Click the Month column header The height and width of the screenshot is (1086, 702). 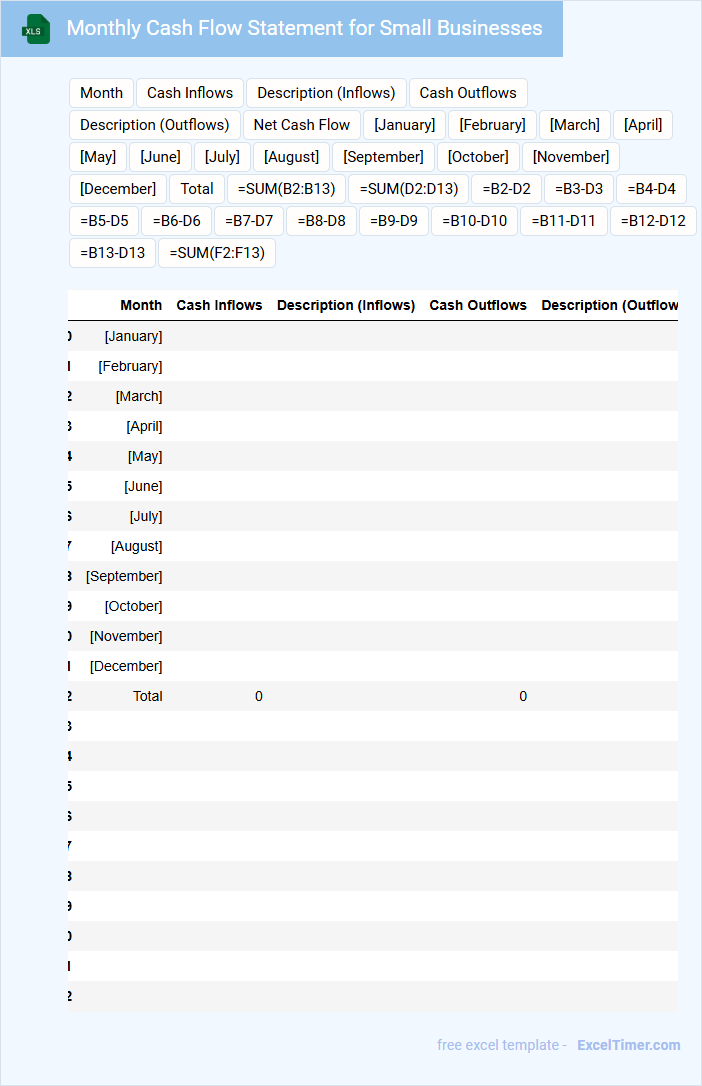[141, 305]
